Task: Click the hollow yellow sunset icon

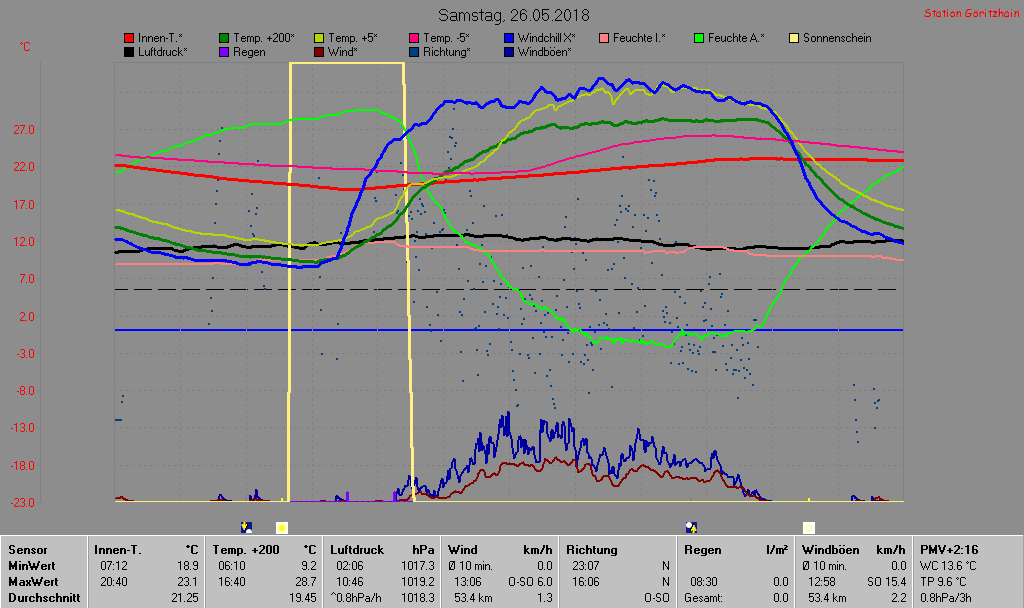Action: click(x=808, y=528)
